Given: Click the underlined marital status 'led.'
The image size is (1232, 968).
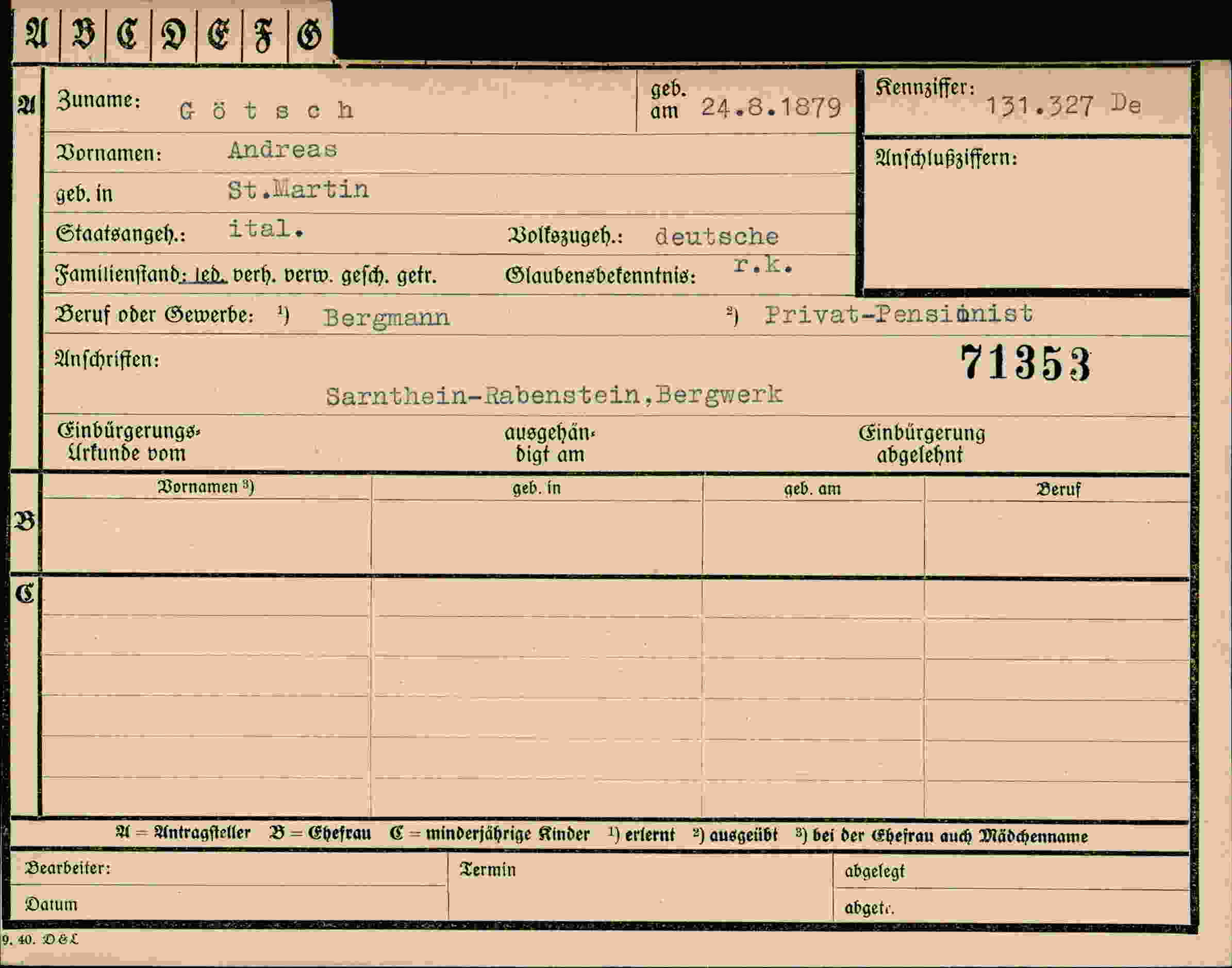Looking at the screenshot, I should click(x=210, y=275).
